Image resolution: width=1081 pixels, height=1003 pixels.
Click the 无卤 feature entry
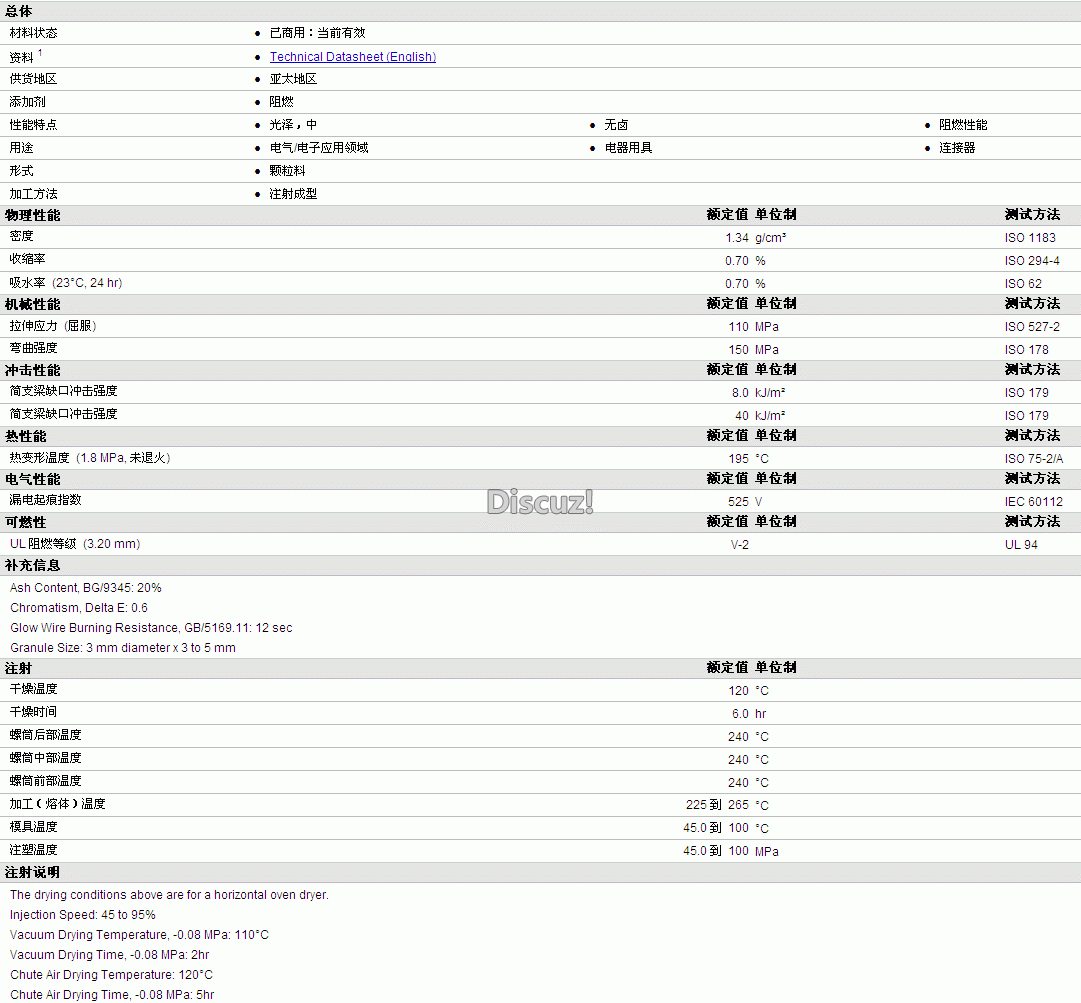(616, 125)
